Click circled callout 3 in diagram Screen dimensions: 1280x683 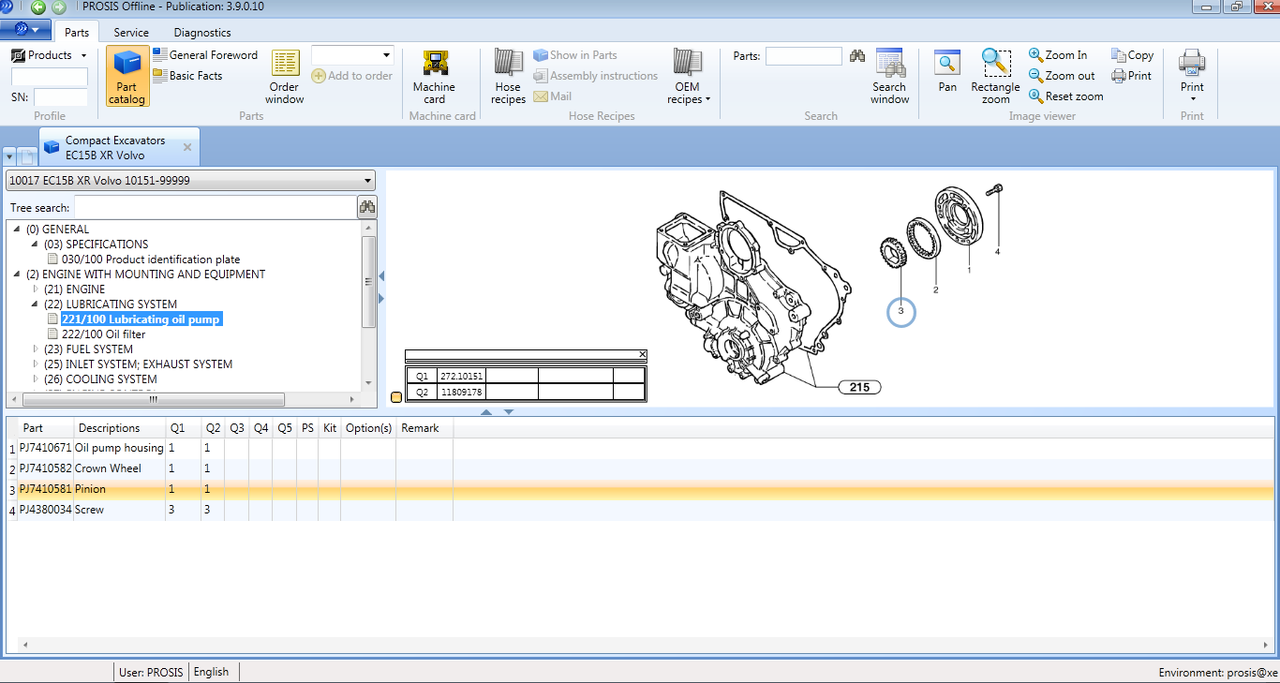coord(900,311)
